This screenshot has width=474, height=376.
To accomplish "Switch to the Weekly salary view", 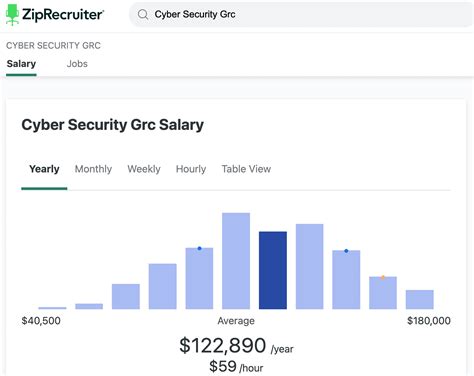I will coord(144,169).
